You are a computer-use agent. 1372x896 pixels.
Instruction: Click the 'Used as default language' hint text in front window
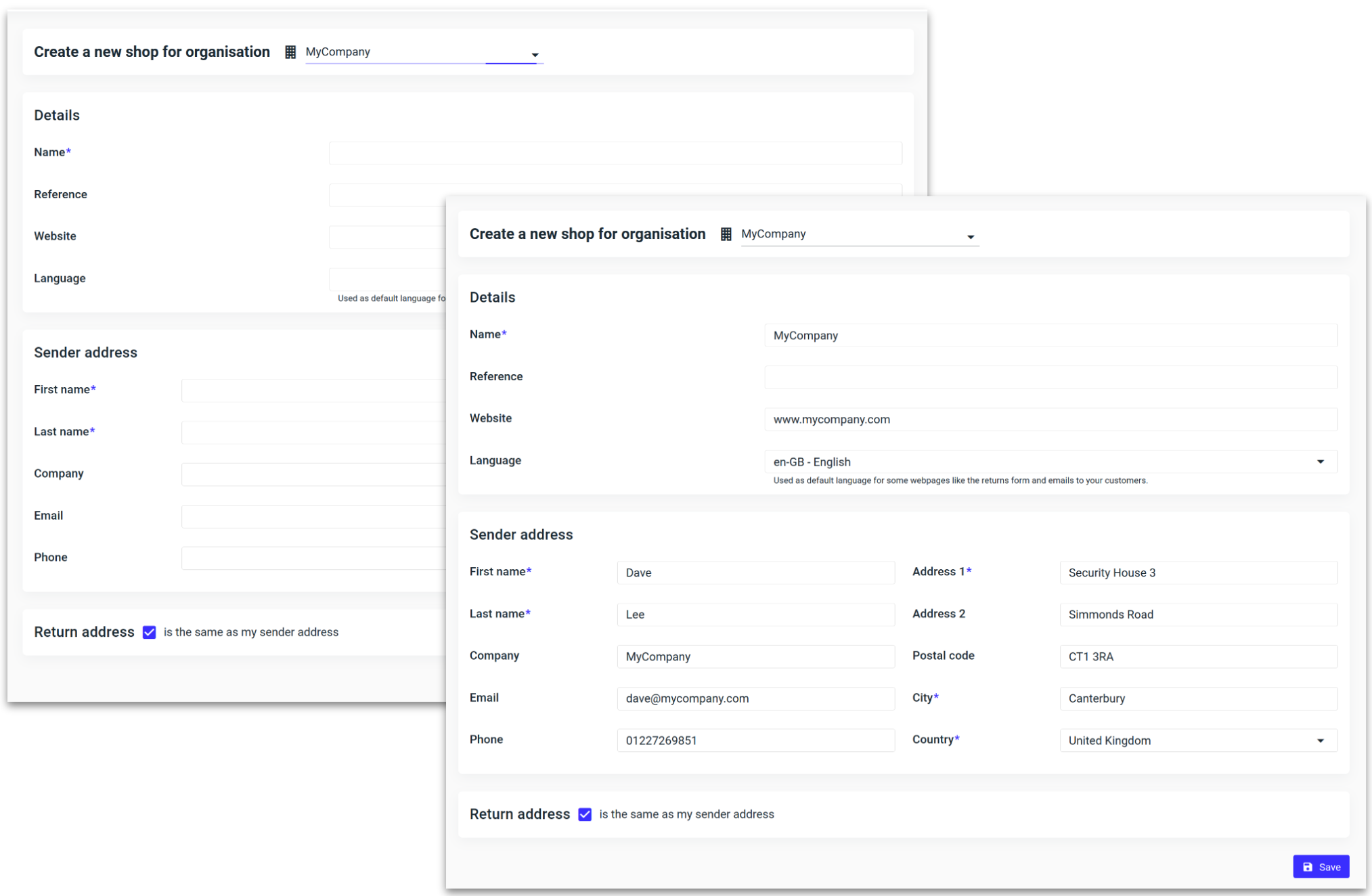[960, 480]
